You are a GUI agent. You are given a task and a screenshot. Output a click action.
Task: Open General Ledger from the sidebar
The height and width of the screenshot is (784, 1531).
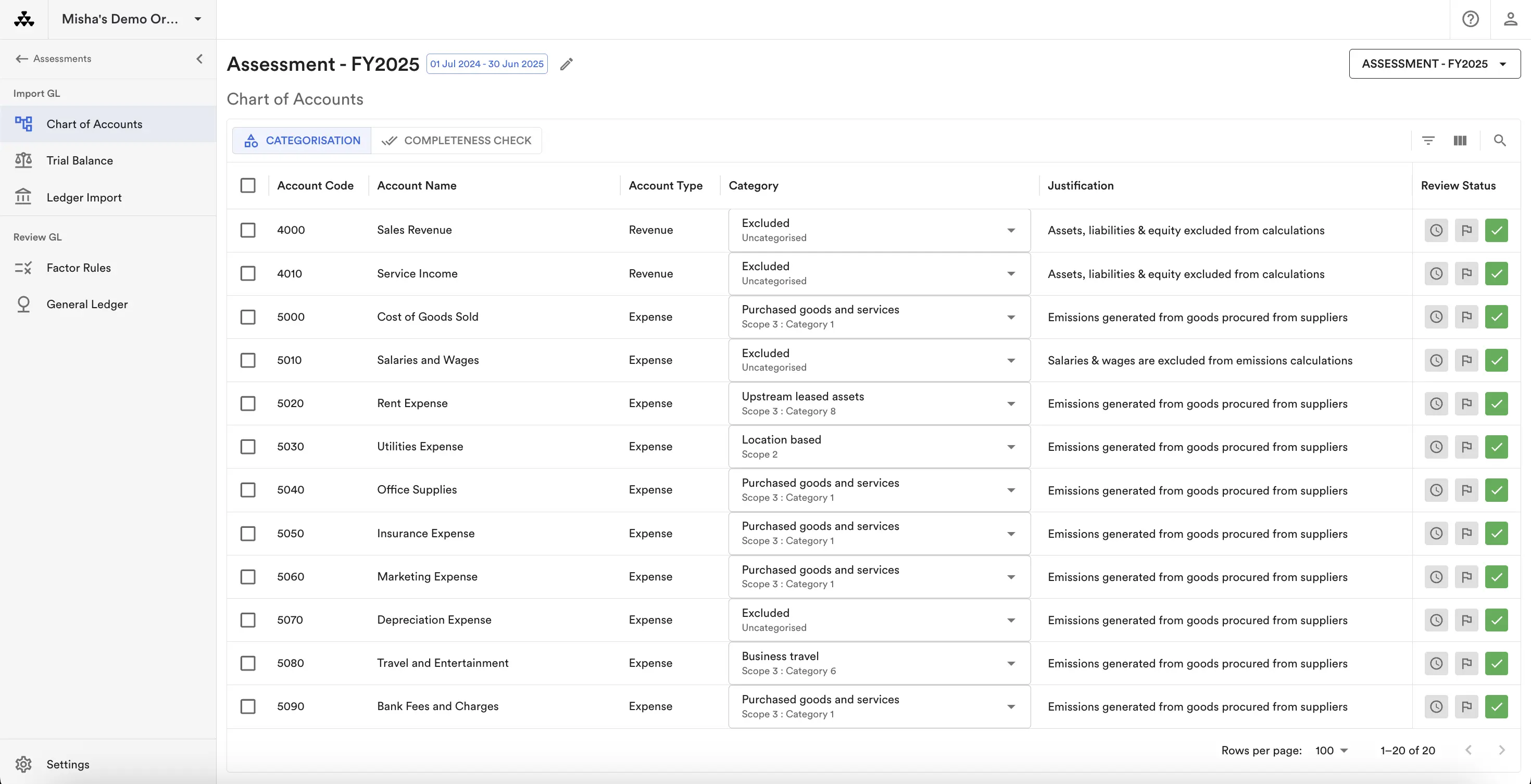click(x=88, y=304)
